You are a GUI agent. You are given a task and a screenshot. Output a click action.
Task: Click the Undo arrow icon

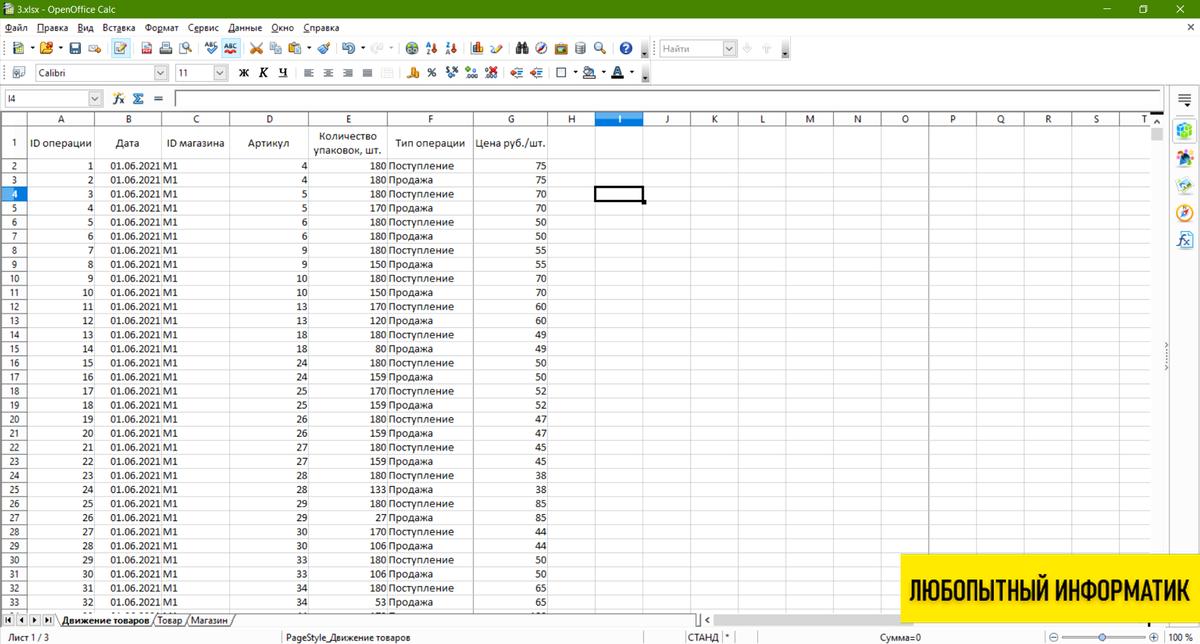click(x=348, y=48)
